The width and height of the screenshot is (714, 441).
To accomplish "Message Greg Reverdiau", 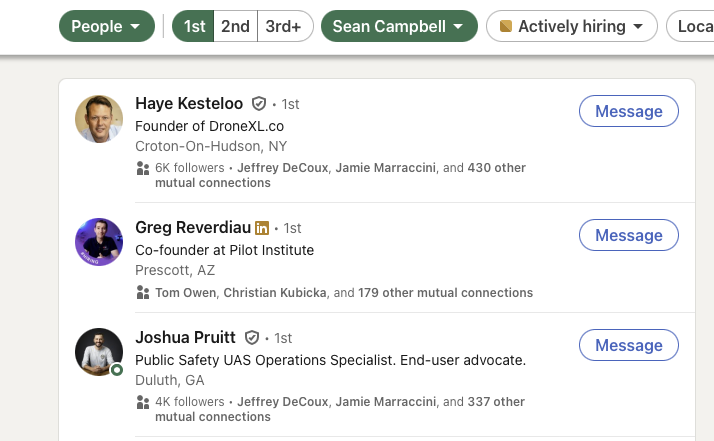I will tap(628, 235).
